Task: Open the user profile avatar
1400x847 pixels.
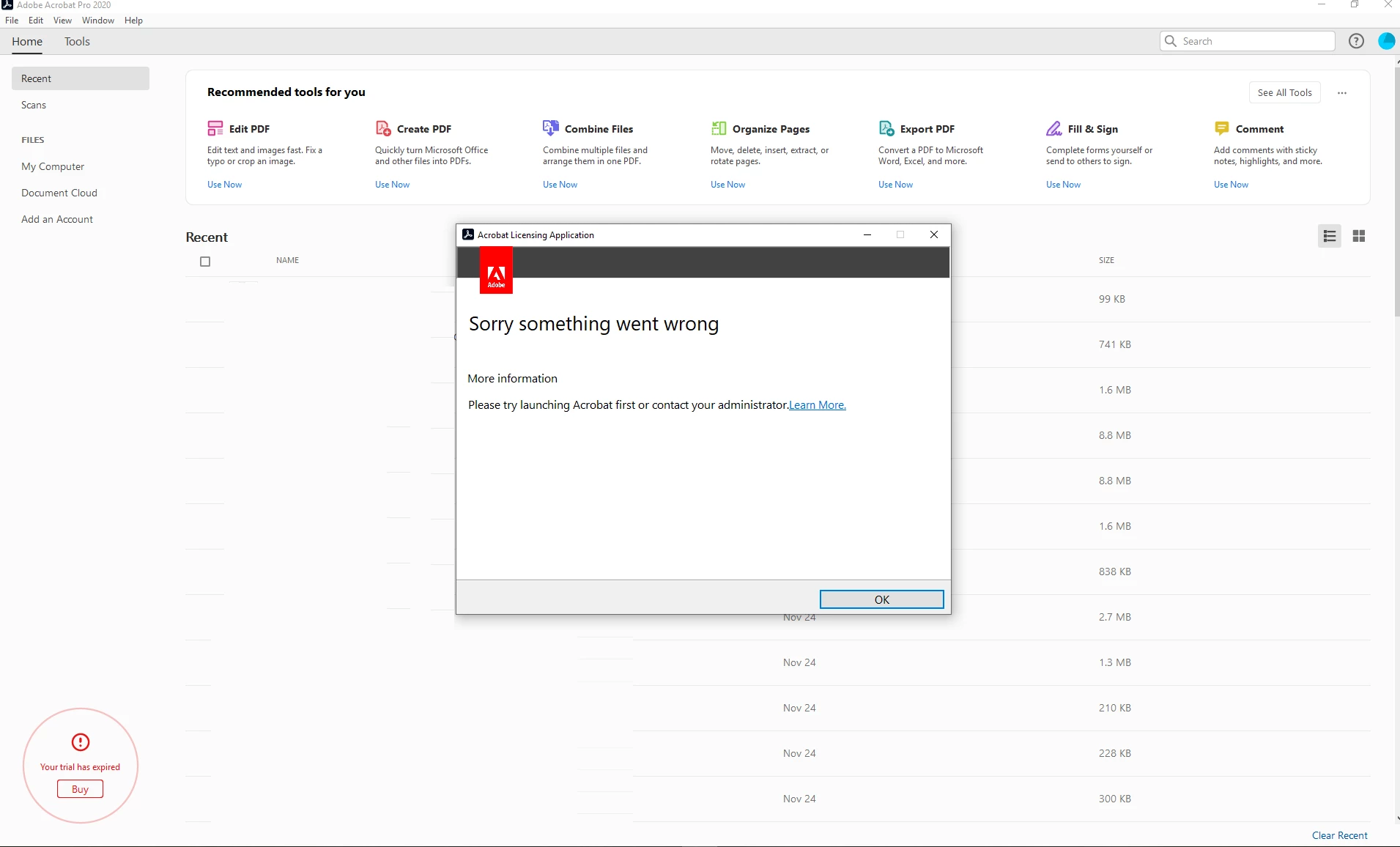Action: (1386, 41)
